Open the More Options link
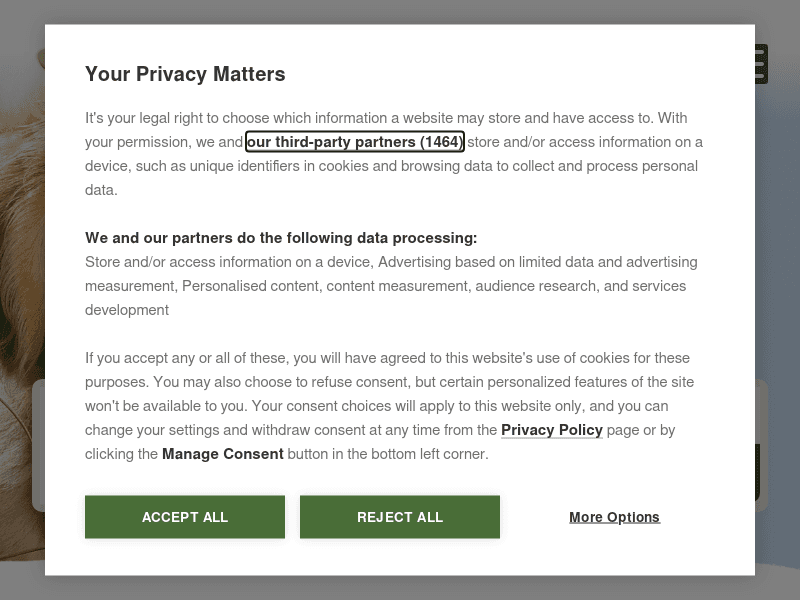 [614, 517]
